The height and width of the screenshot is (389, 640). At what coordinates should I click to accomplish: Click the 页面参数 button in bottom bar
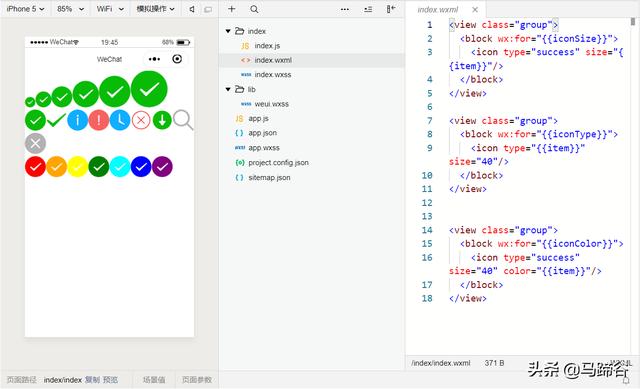click(197, 380)
